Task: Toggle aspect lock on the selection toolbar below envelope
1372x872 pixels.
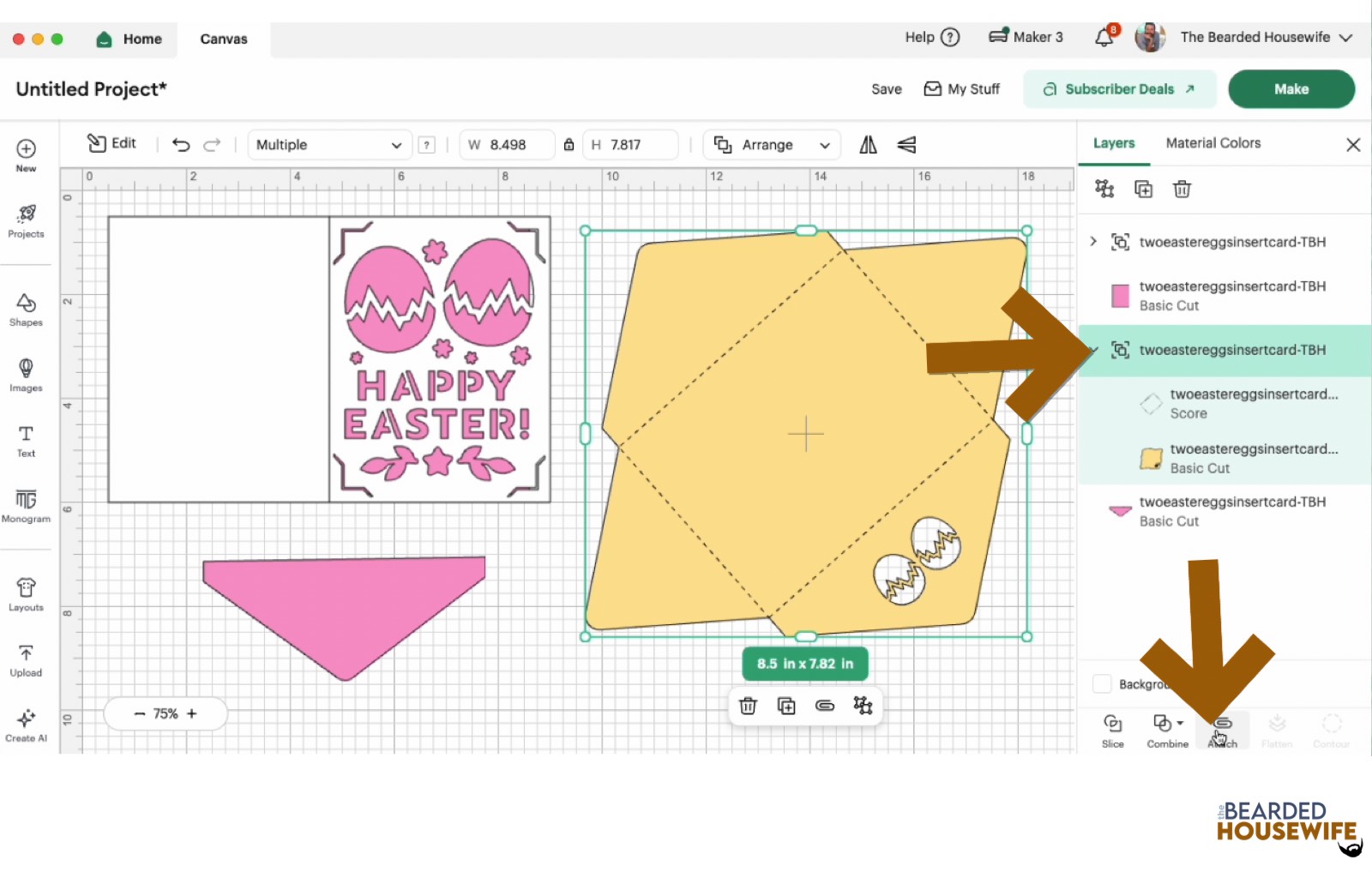Action: (825, 705)
